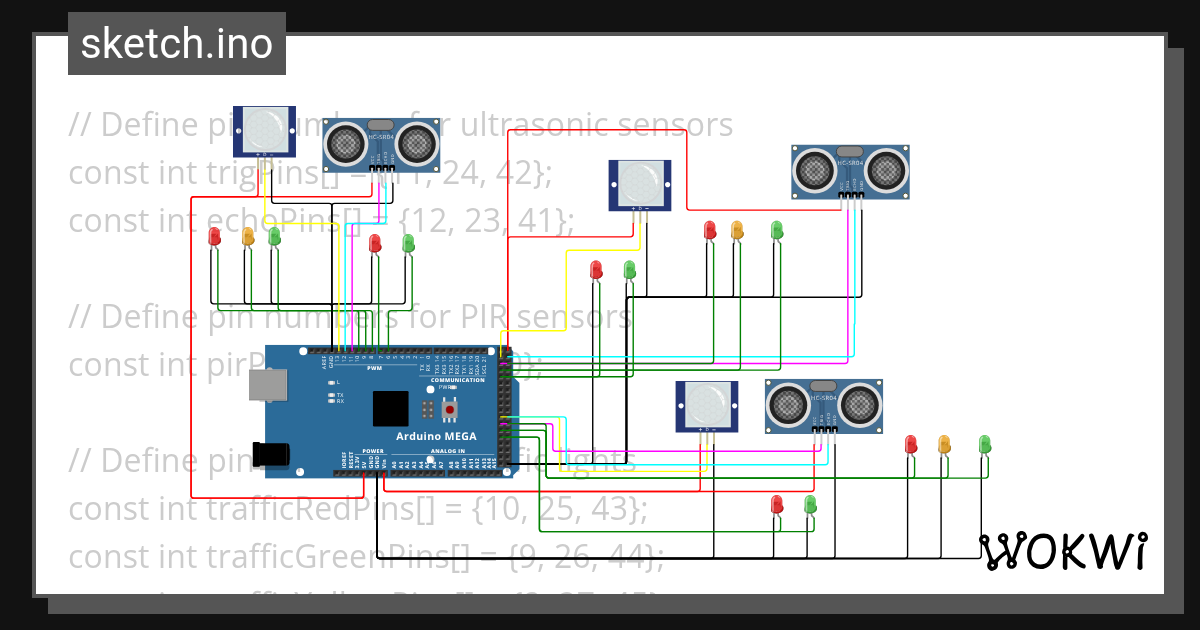Toggle the L built-in LED indicator on the Arduino
Screen dimensions: 1200x630
click(331, 384)
